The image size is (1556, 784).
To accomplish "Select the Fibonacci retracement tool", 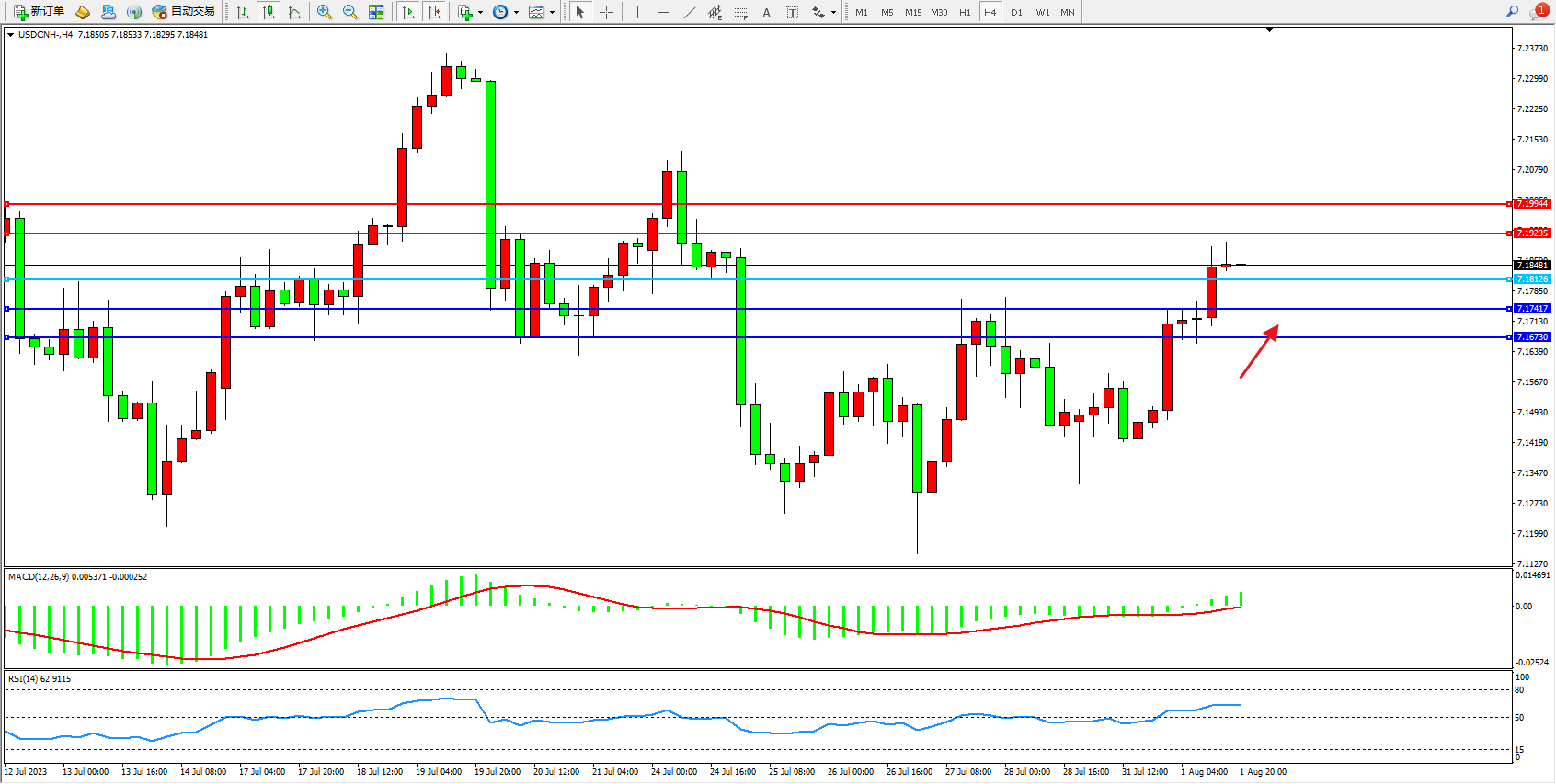I will [x=740, y=12].
